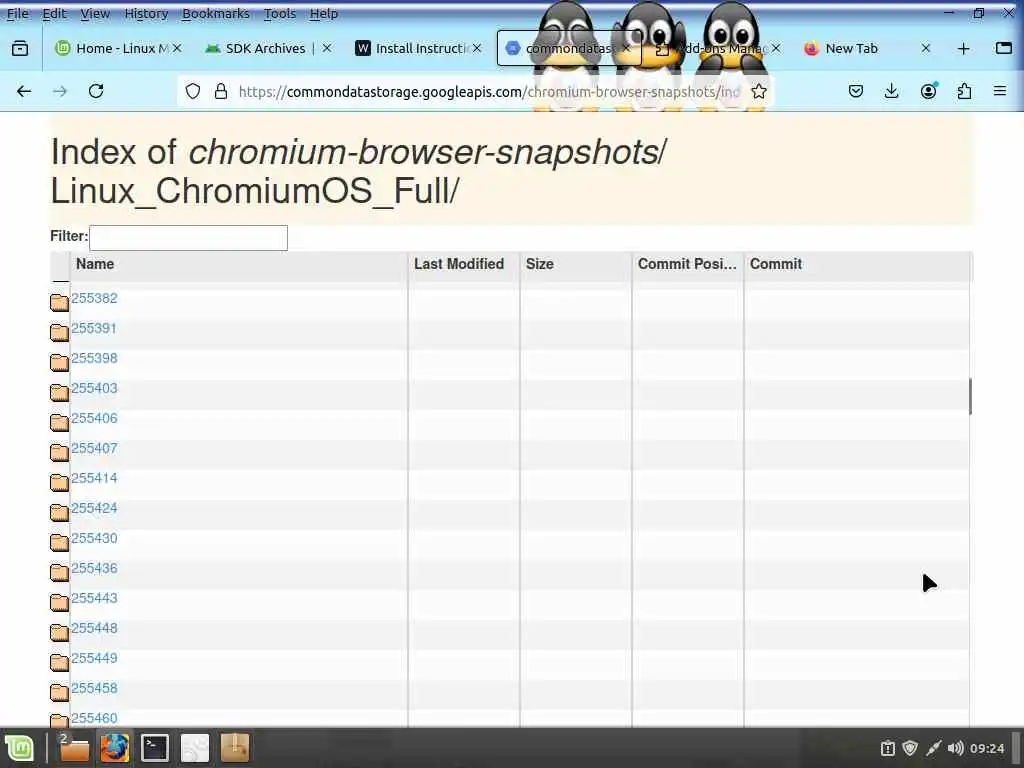Open the View menu
The image size is (1024, 768).
click(x=95, y=14)
